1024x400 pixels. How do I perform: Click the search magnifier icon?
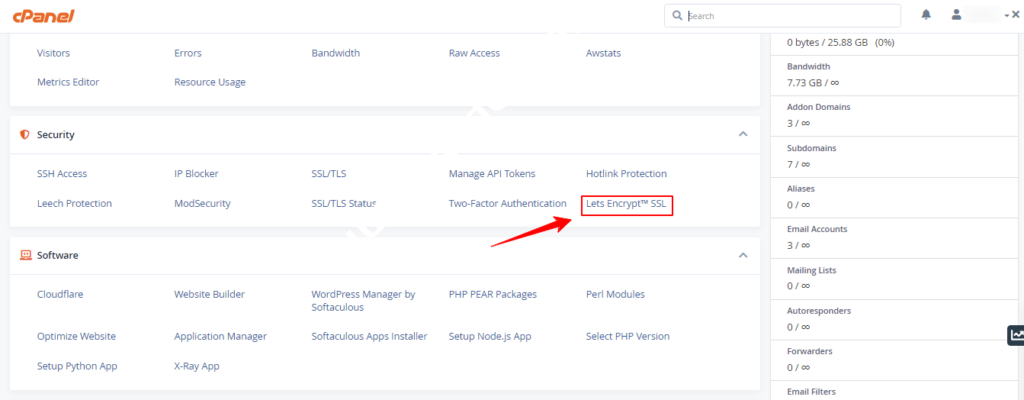(678, 16)
